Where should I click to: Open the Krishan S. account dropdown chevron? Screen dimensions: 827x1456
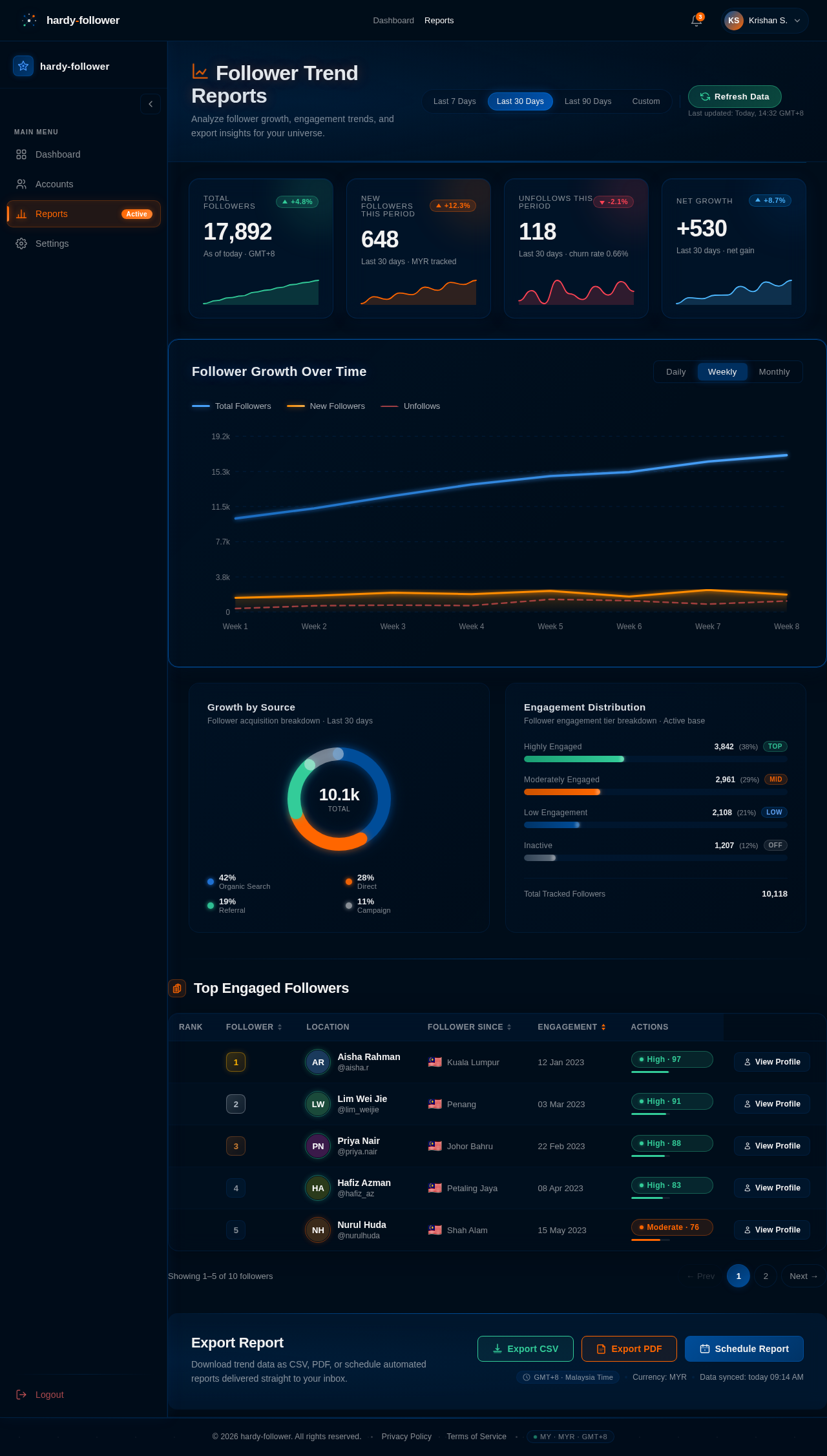pyautogui.click(x=797, y=21)
